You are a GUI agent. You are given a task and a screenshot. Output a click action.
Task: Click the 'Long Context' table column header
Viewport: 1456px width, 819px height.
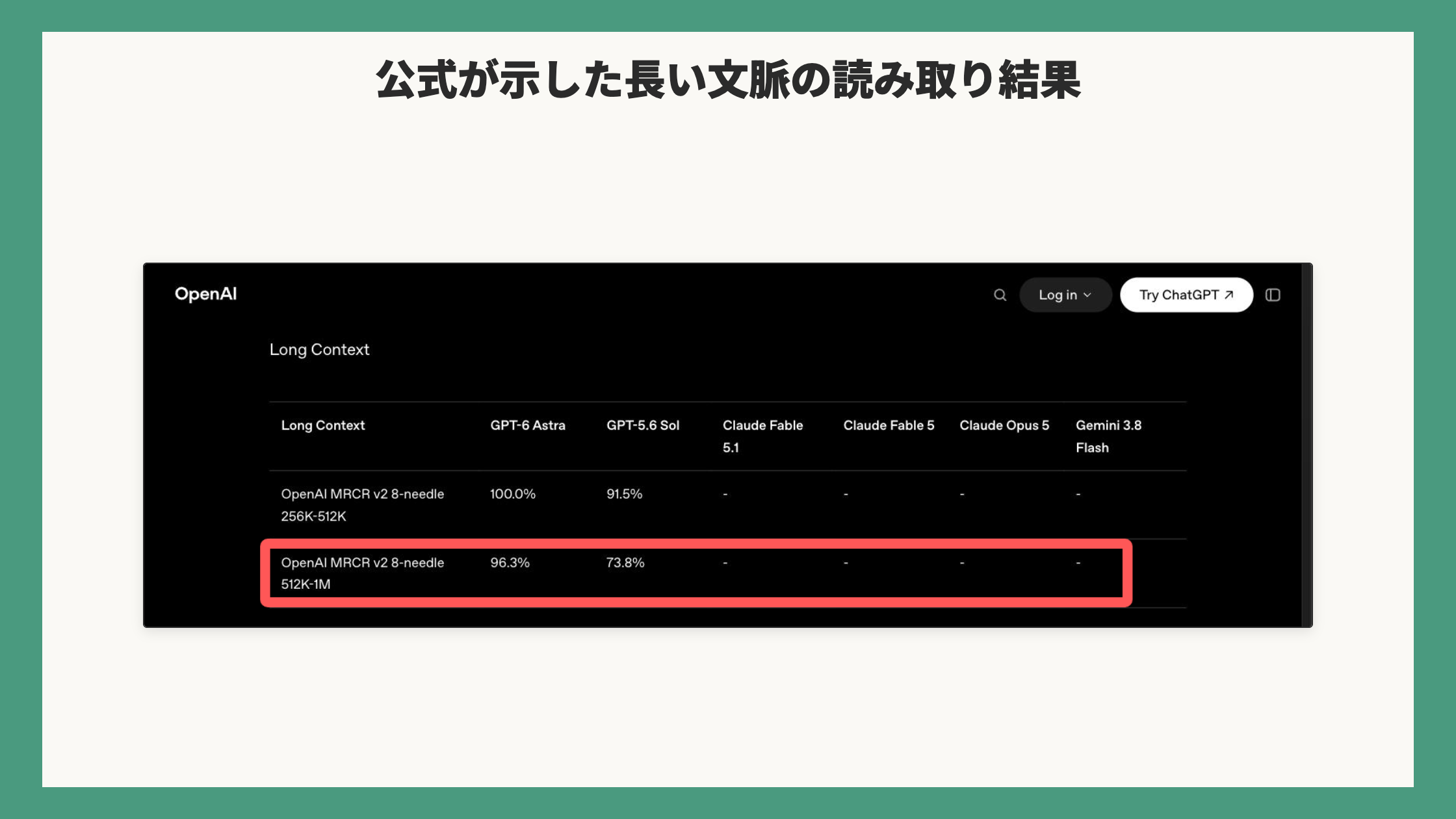pyautogui.click(x=323, y=425)
